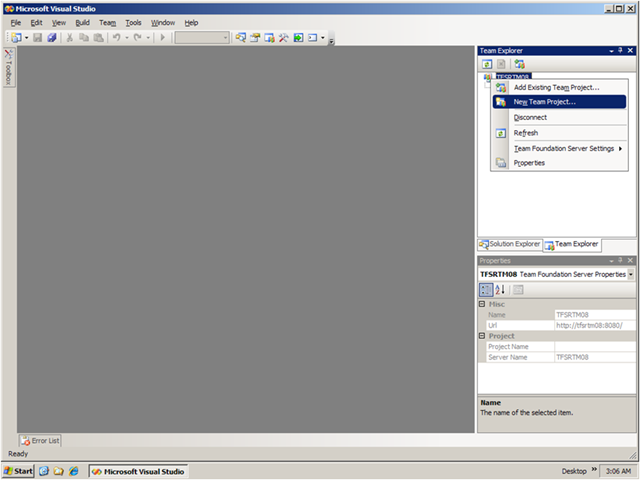This screenshot has width=640, height=480.
Task: Click the Properties Window toolbar icon
Action: 255,38
